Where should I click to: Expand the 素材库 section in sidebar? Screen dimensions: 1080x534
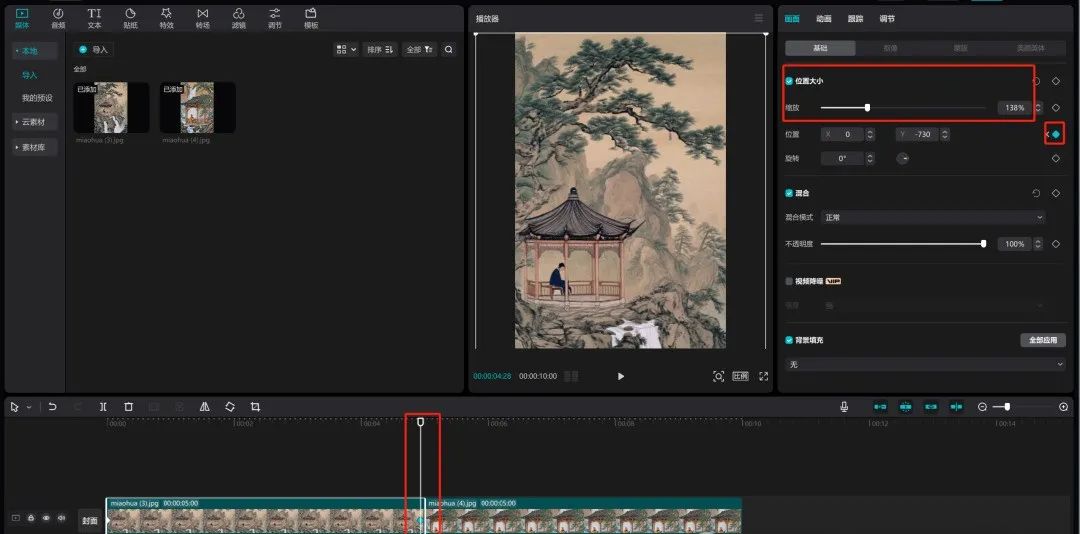tap(34, 147)
